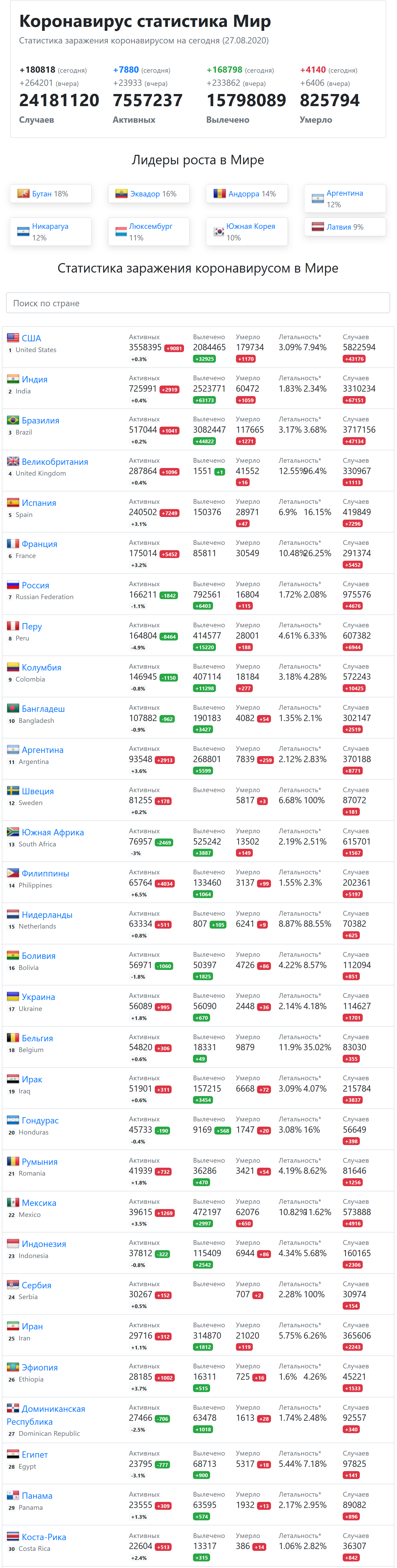Open the Аргентина growth leader card
This screenshot has height=1568, width=397.
click(345, 198)
